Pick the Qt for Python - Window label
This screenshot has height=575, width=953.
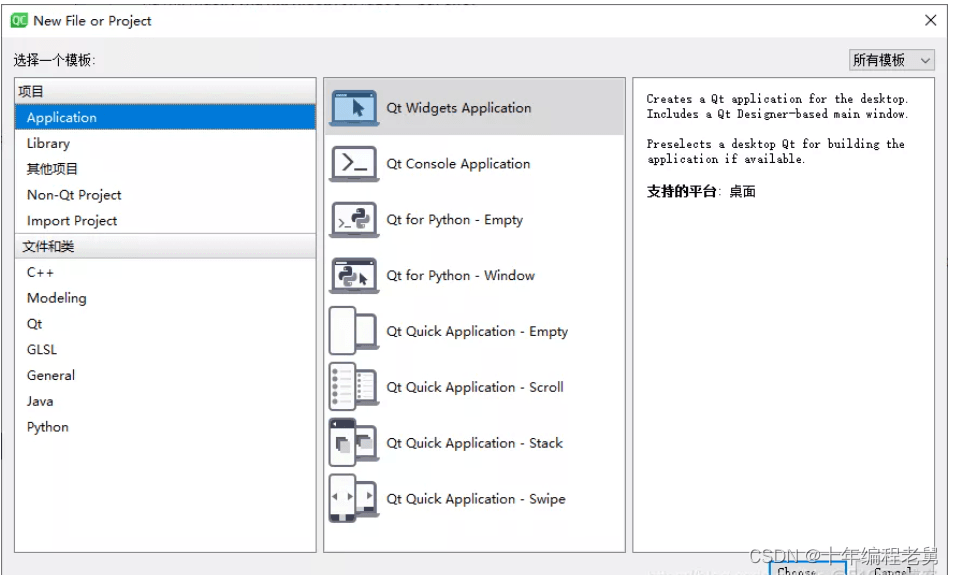coord(461,275)
